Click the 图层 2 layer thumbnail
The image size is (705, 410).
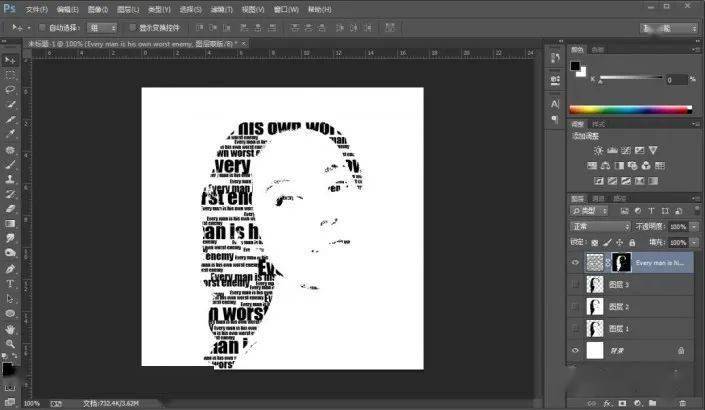click(x=595, y=307)
